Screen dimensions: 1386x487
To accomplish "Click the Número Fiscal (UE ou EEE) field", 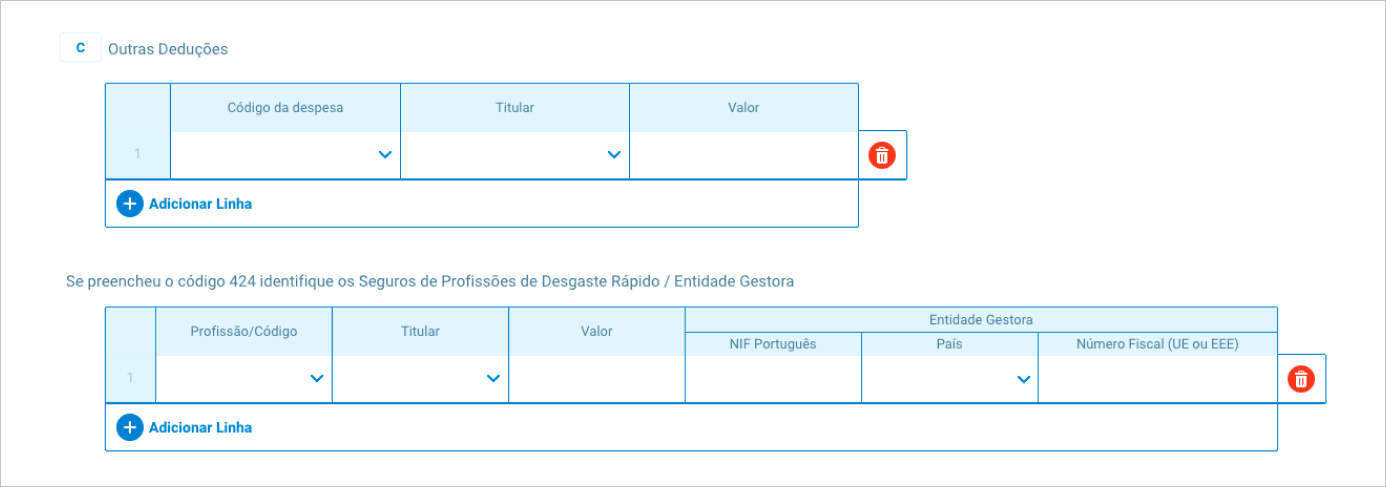I will click(1157, 379).
